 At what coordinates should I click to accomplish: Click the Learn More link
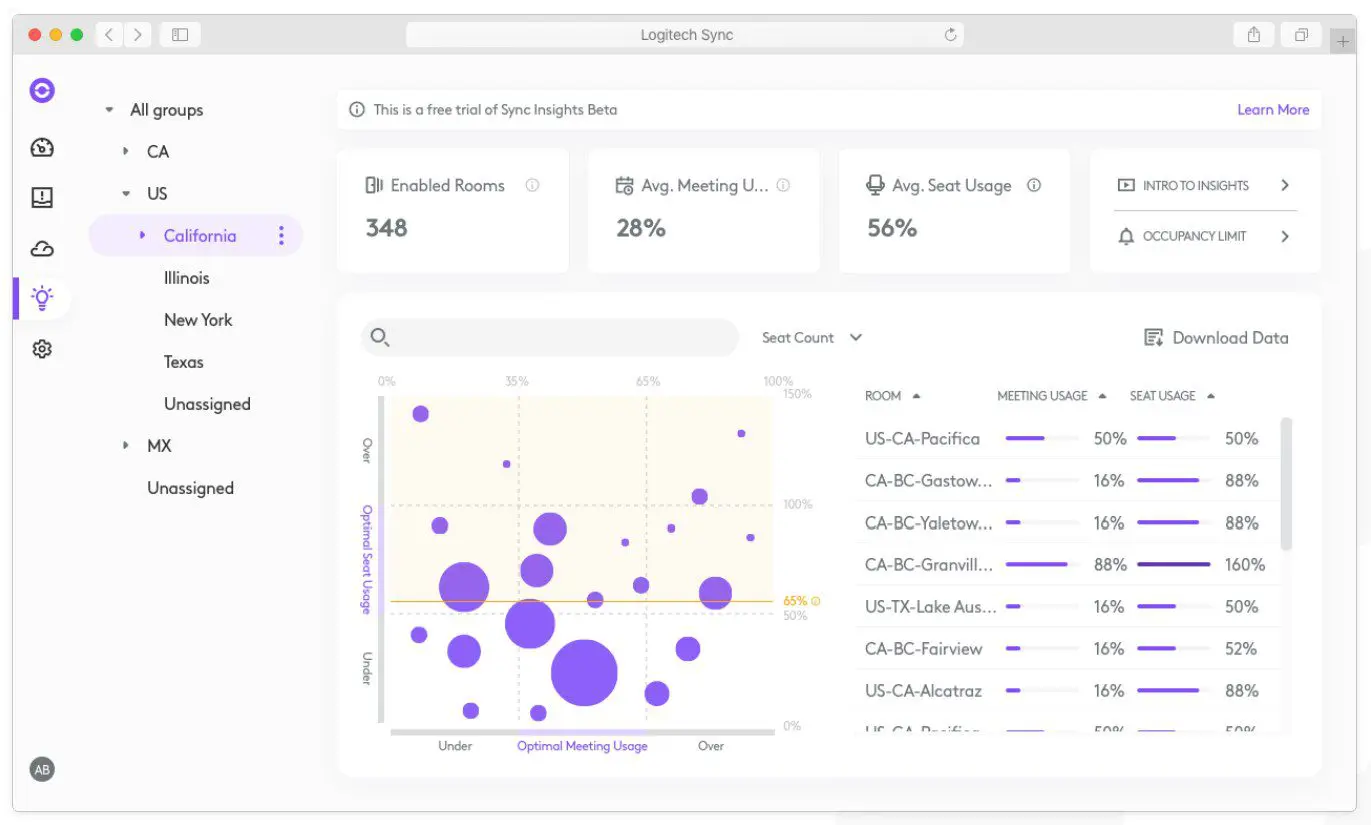tap(1273, 110)
